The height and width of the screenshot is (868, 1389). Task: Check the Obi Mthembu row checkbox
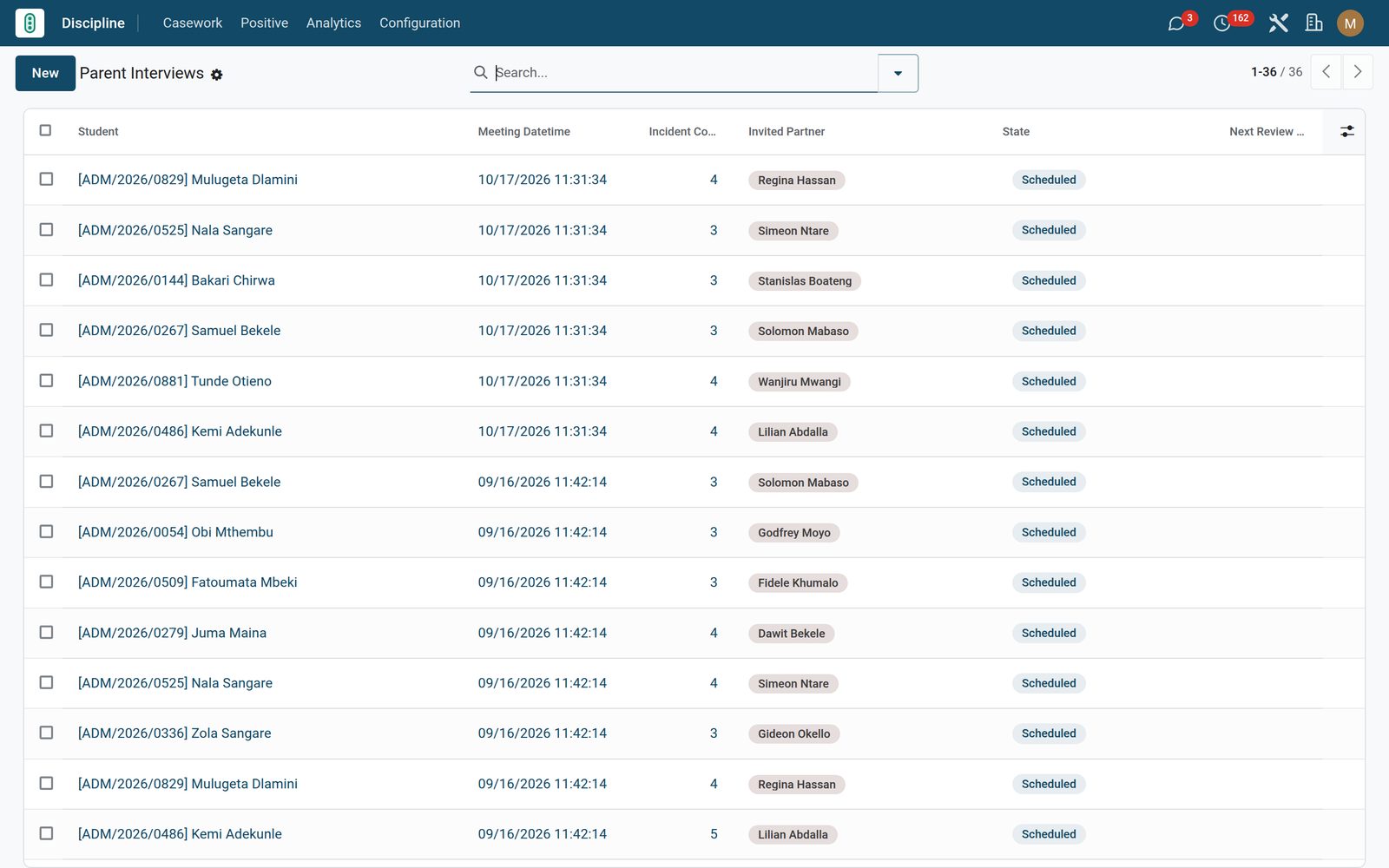pyautogui.click(x=46, y=531)
